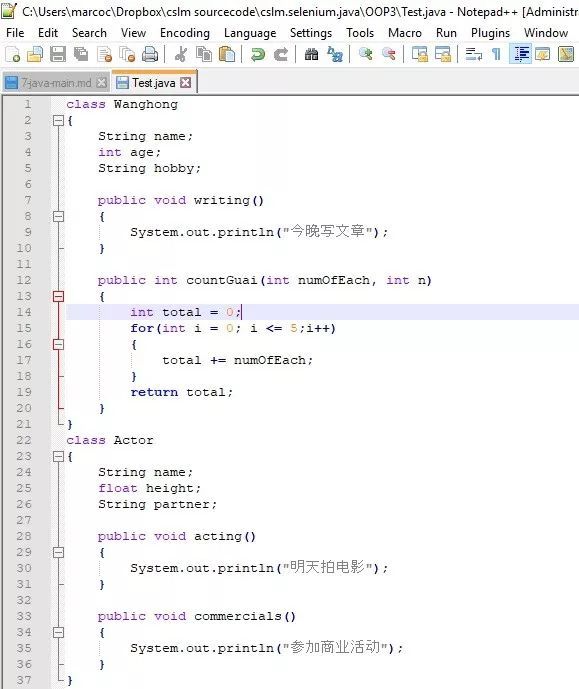Click the Synchronize vertical scrolling icon
This screenshot has width=579, height=689.
click(420, 54)
